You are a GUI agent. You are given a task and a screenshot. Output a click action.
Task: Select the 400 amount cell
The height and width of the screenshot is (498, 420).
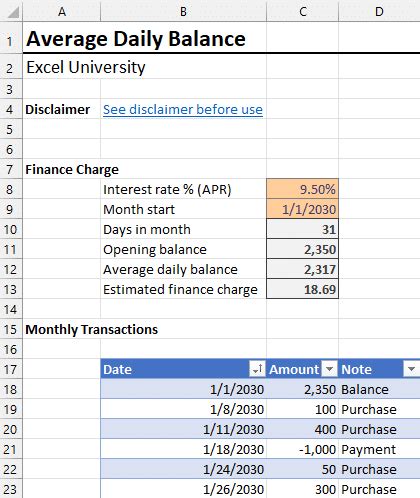click(303, 429)
